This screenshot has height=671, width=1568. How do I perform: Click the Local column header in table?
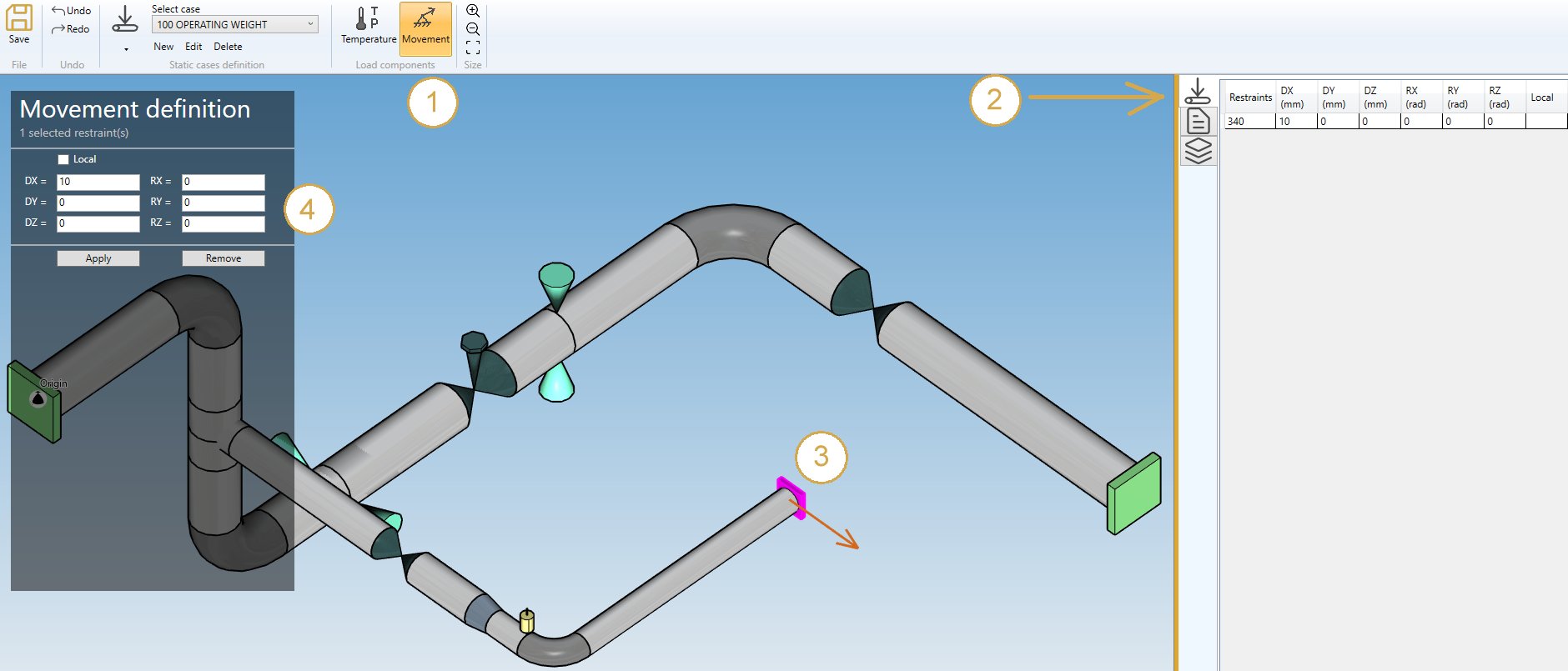(x=1546, y=98)
